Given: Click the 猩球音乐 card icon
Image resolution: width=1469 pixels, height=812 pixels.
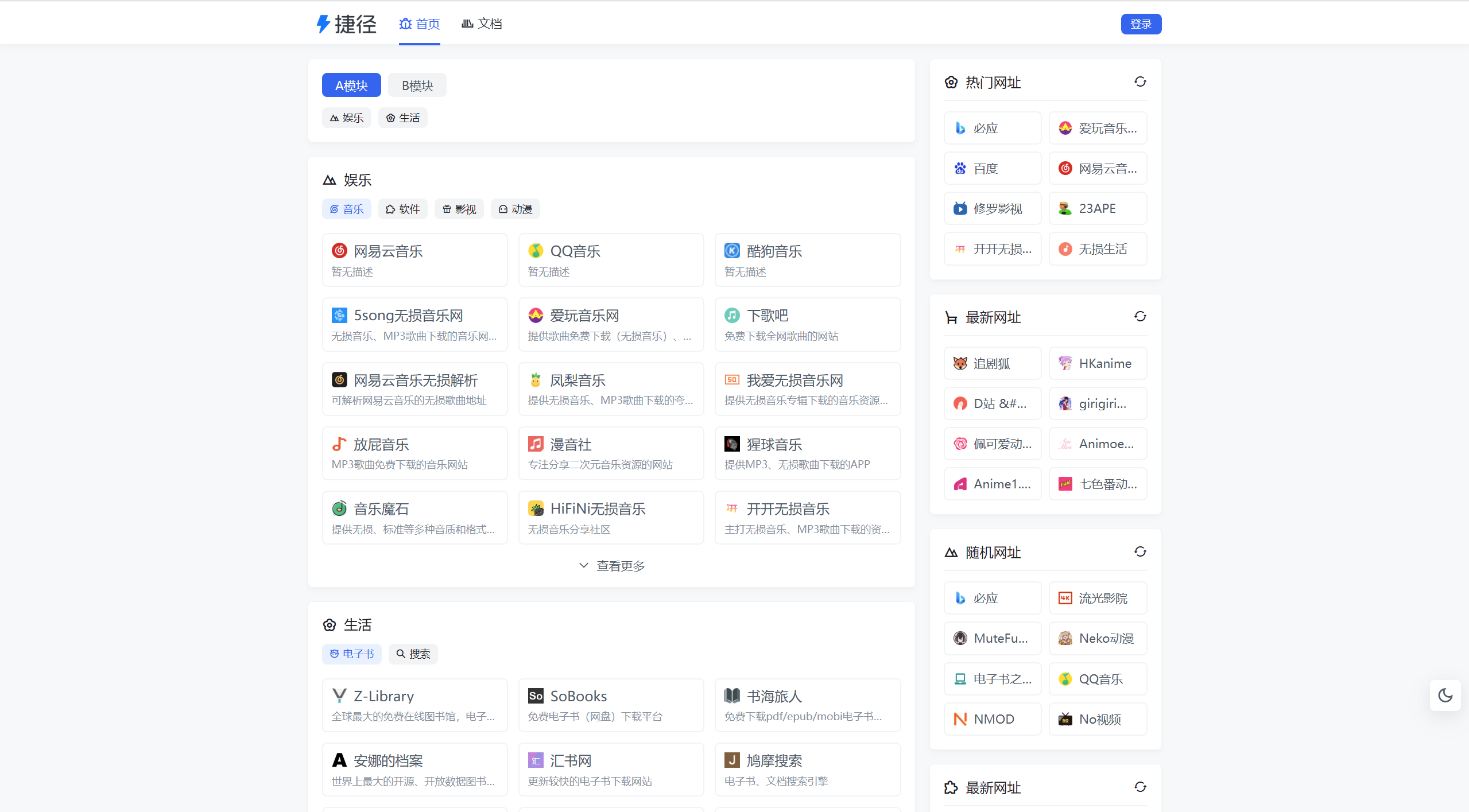Looking at the screenshot, I should [732, 444].
